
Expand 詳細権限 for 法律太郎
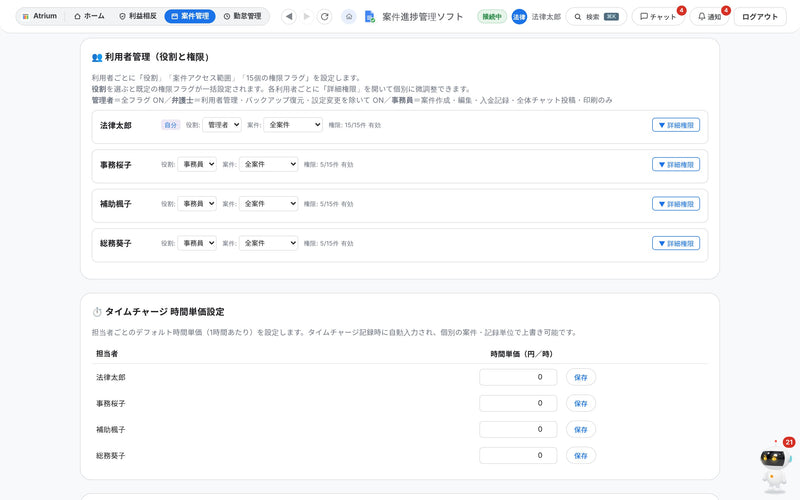[676, 125]
